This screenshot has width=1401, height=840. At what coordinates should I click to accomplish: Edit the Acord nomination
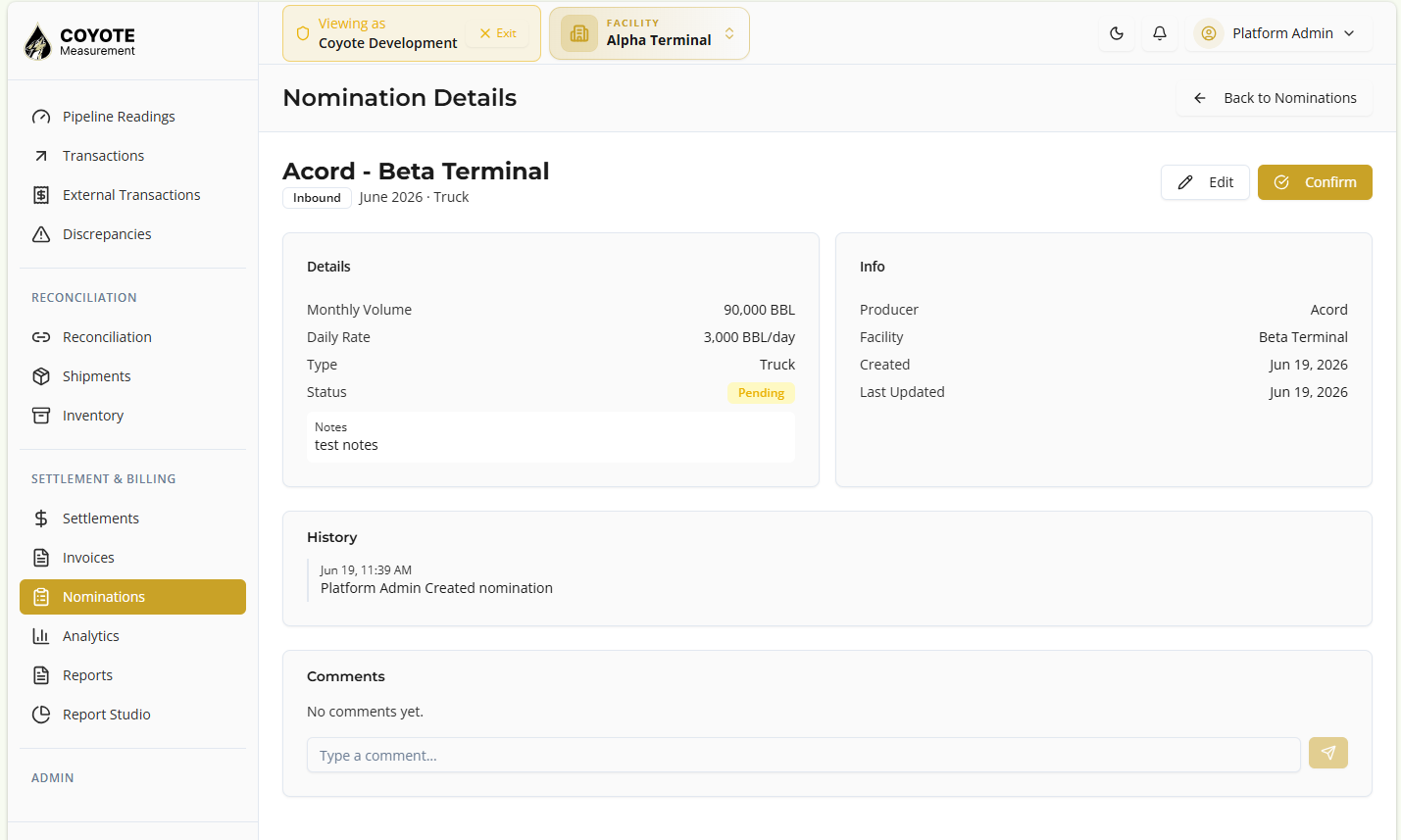[1205, 182]
